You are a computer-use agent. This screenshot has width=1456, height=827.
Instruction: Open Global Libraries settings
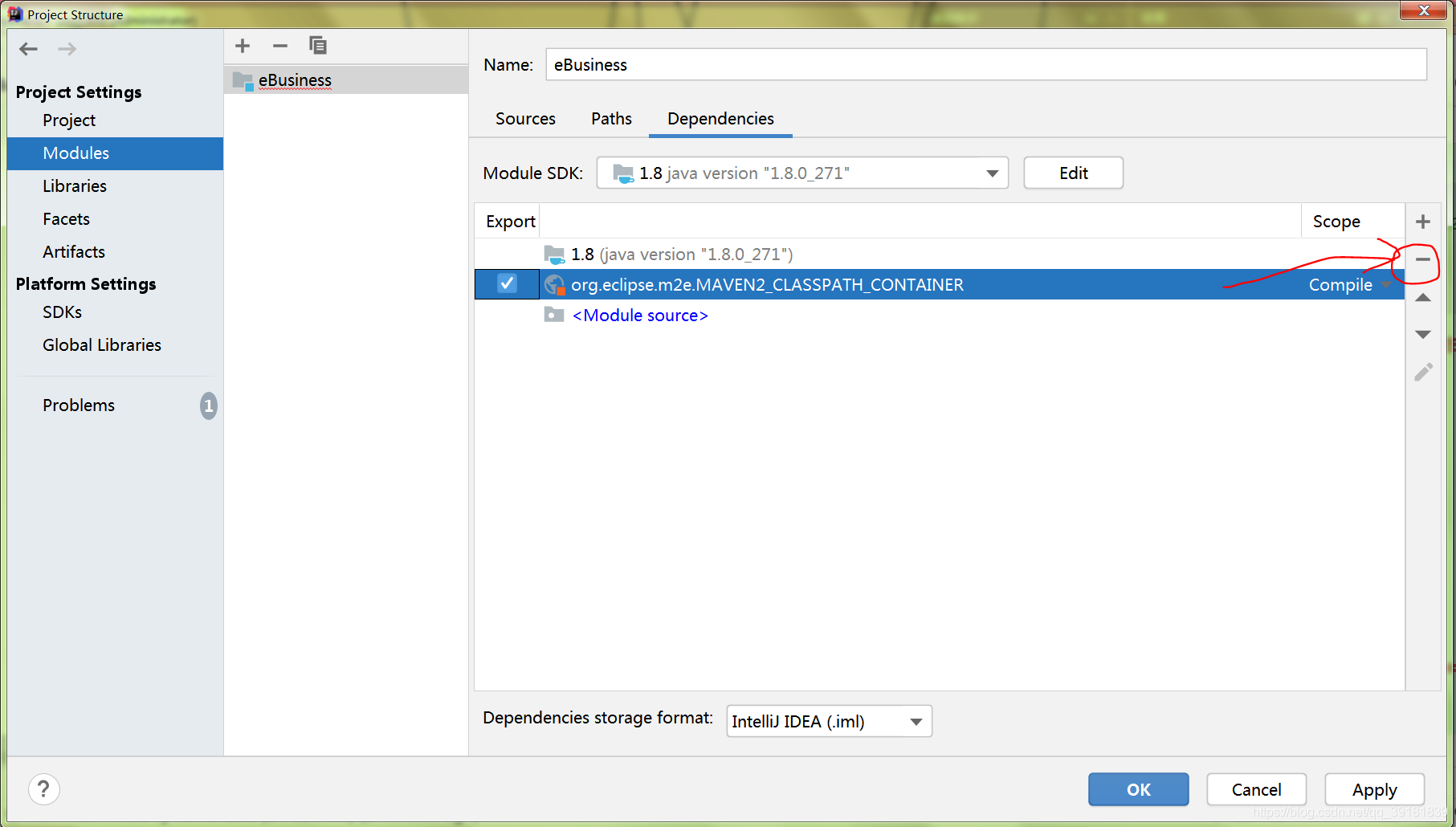[x=115, y=345]
